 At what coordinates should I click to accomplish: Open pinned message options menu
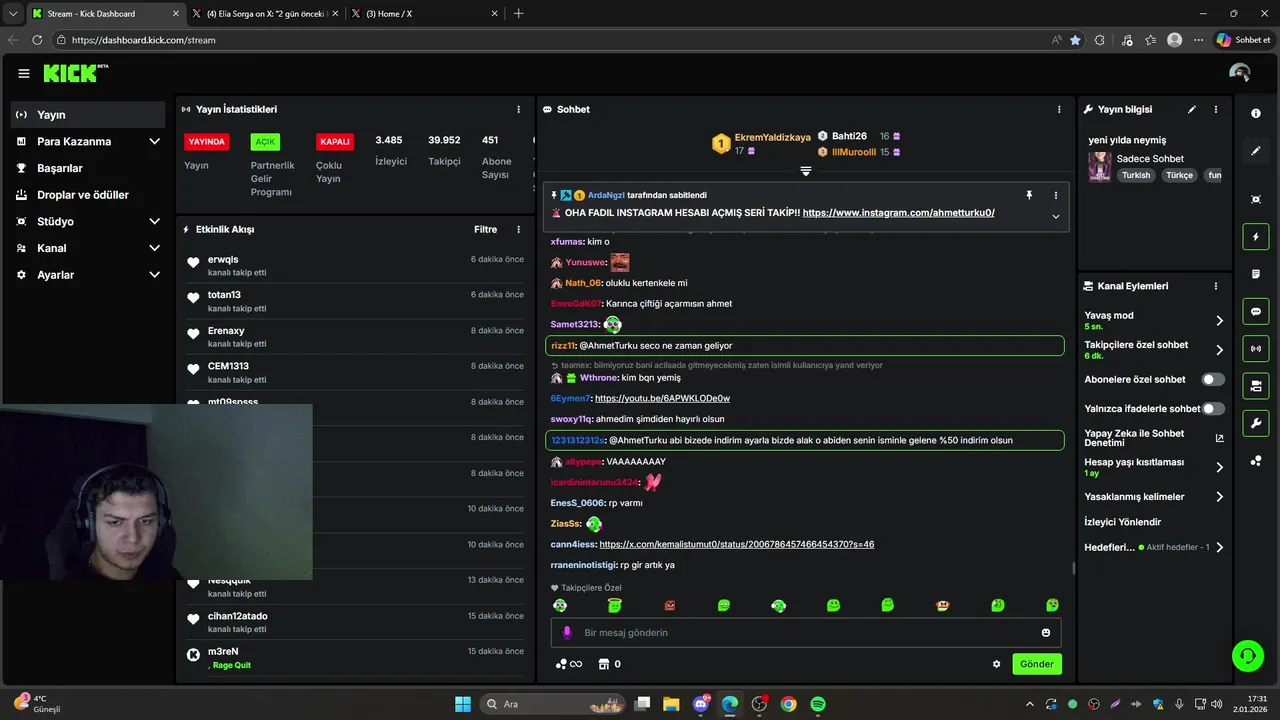[x=1055, y=195]
